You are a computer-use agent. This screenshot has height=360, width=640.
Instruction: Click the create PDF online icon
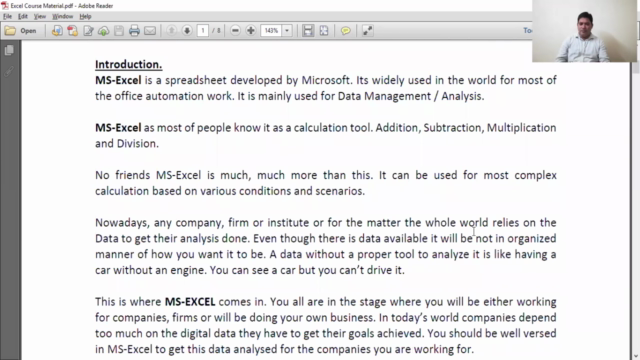click(x=73, y=31)
